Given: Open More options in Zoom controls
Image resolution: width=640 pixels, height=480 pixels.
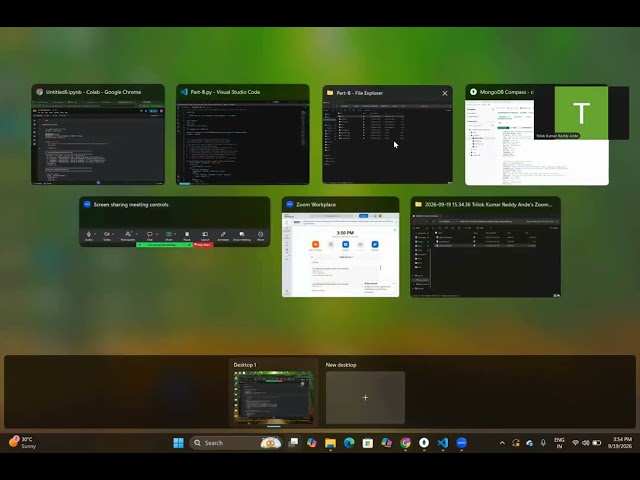Looking at the screenshot, I should [260, 235].
